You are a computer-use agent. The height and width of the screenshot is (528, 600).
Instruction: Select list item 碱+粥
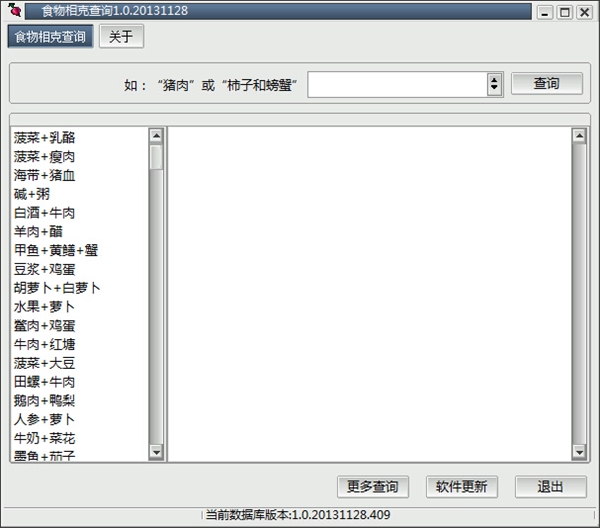click(x=32, y=194)
